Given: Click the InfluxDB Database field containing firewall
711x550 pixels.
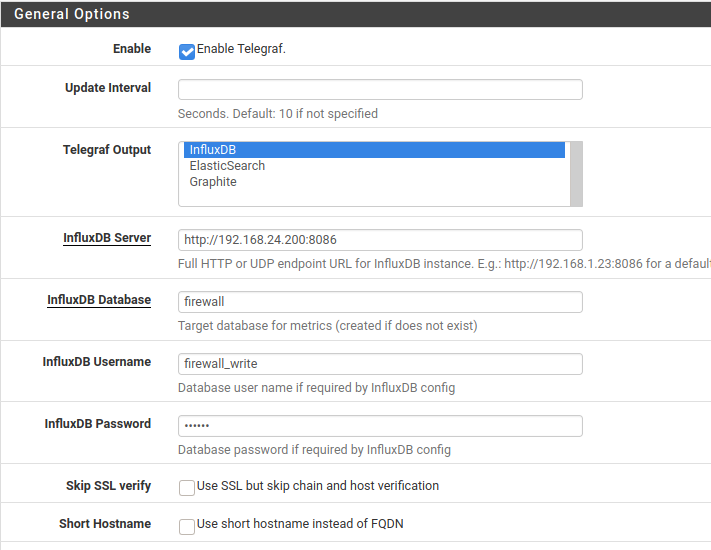Looking at the screenshot, I should [380, 302].
